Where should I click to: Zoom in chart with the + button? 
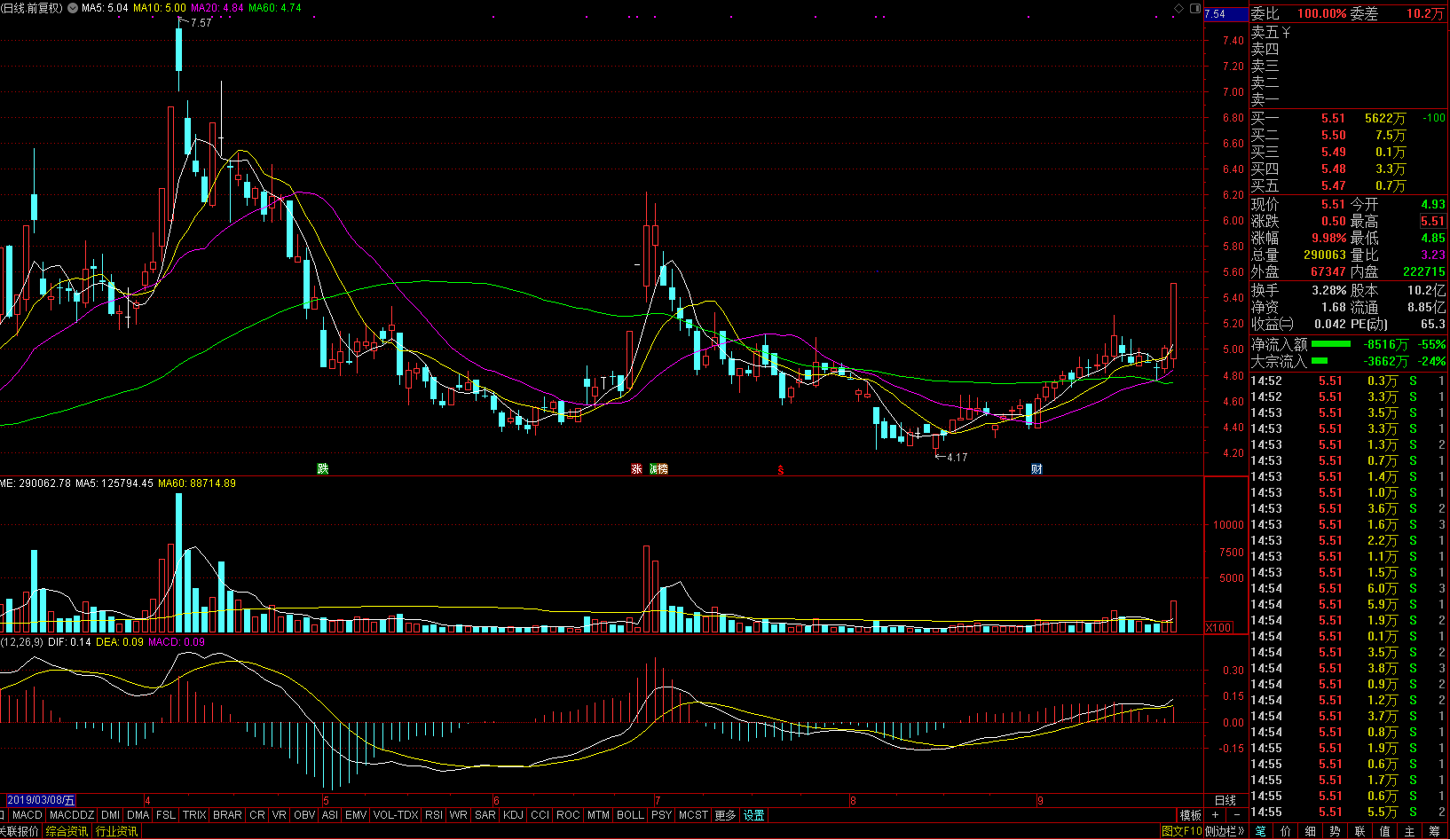pyautogui.click(x=1216, y=815)
